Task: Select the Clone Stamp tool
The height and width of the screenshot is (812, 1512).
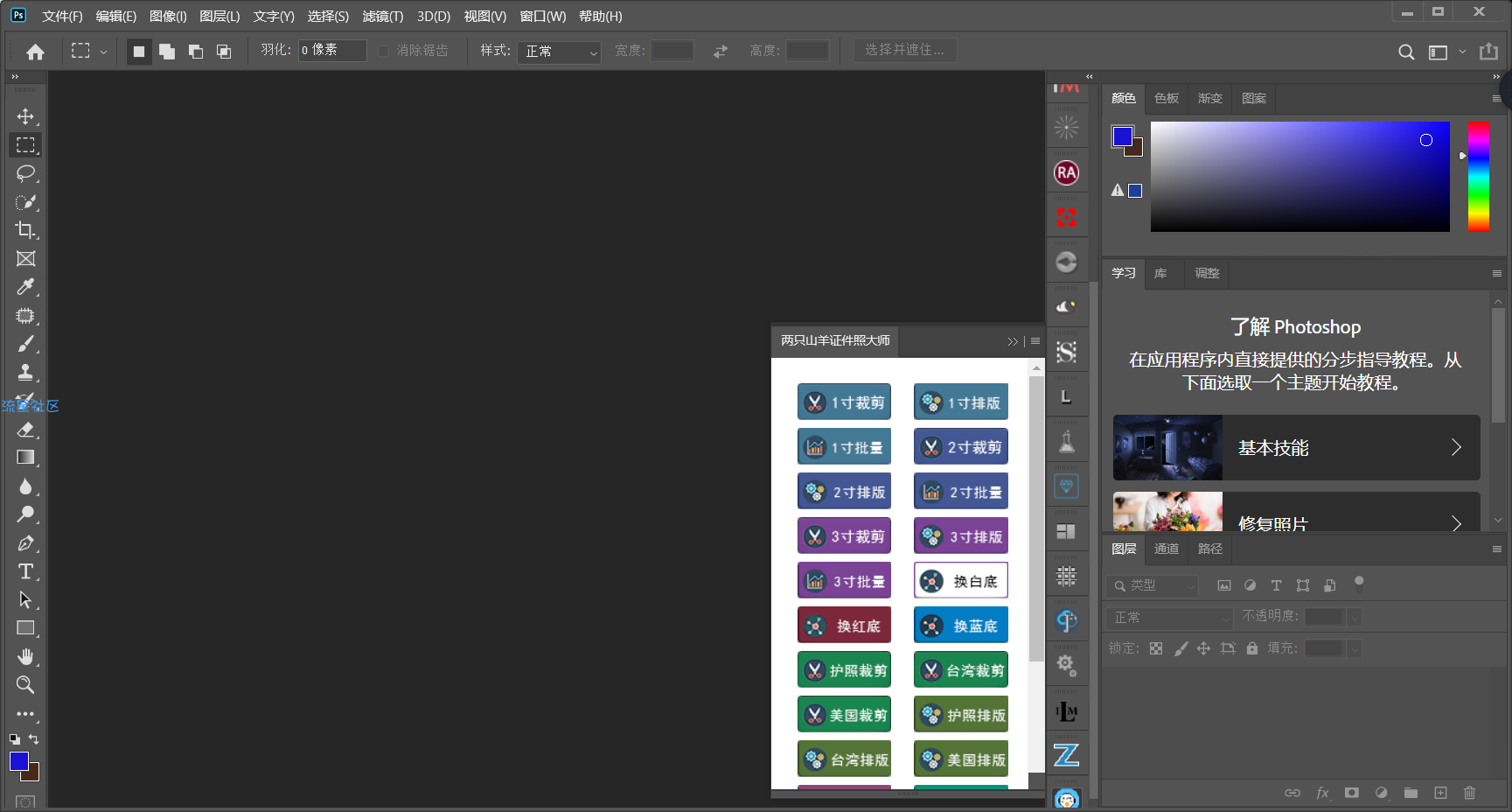Action: point(25,373)
